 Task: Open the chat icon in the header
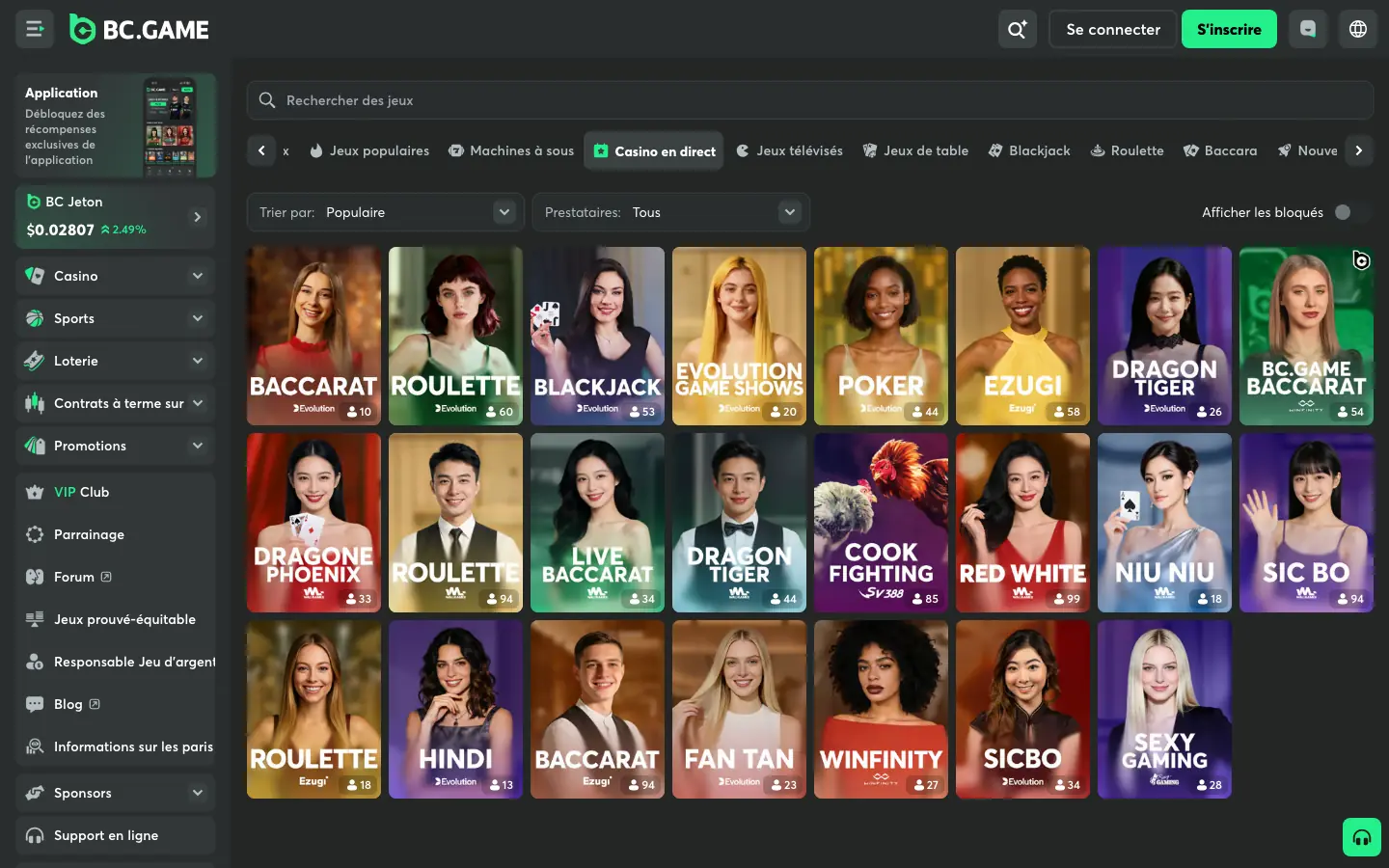tap(1308, 29)
